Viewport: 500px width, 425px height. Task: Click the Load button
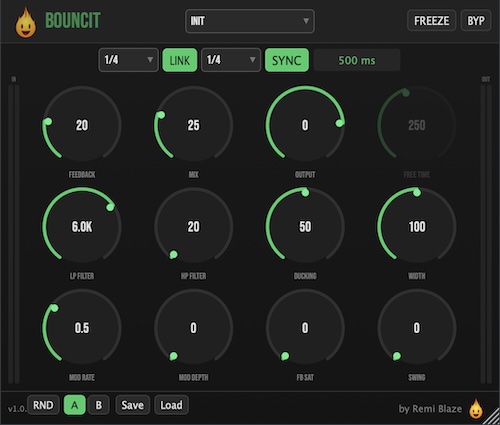171,405
